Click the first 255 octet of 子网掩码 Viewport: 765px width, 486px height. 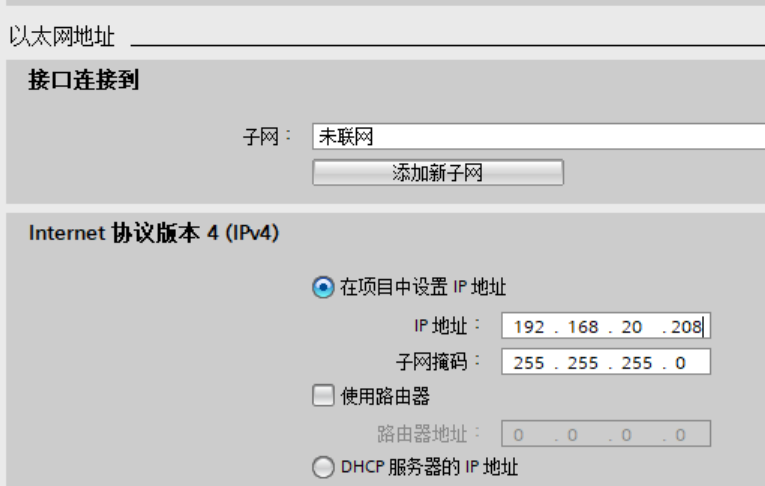[529, 363]
